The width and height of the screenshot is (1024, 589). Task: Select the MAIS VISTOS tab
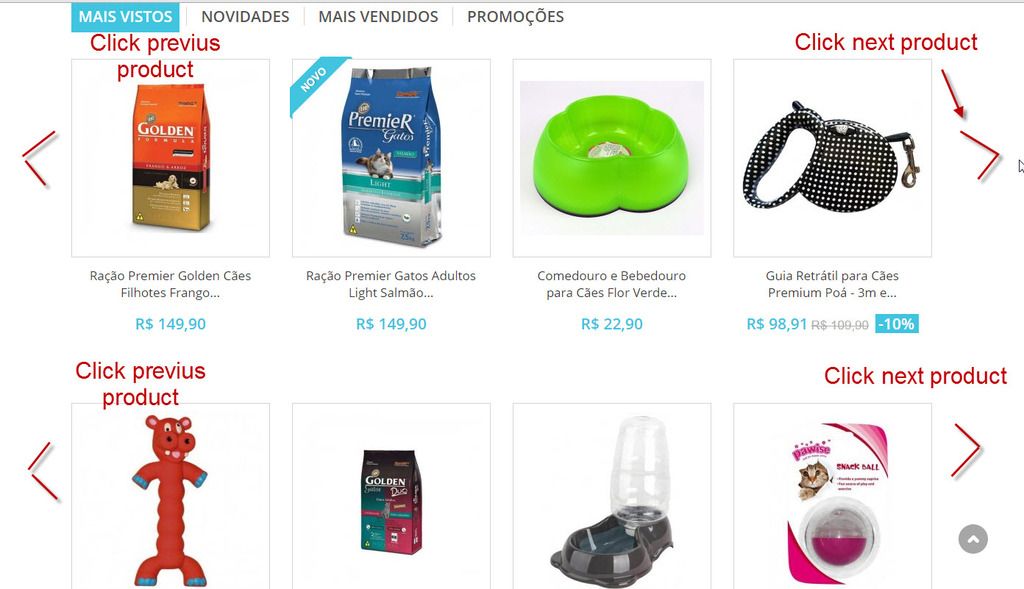pyautogui.click(x=125, y=16)
